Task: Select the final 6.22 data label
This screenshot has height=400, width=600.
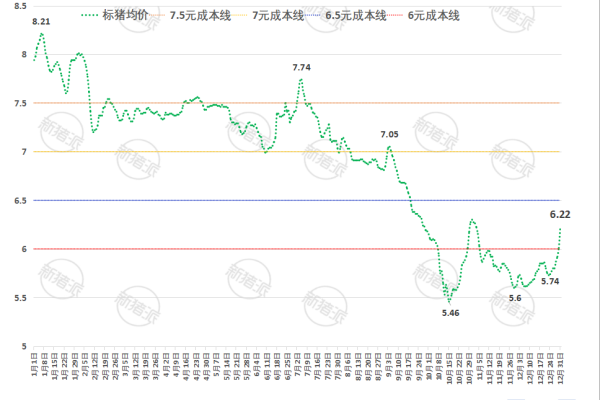Action: (562, 213)
